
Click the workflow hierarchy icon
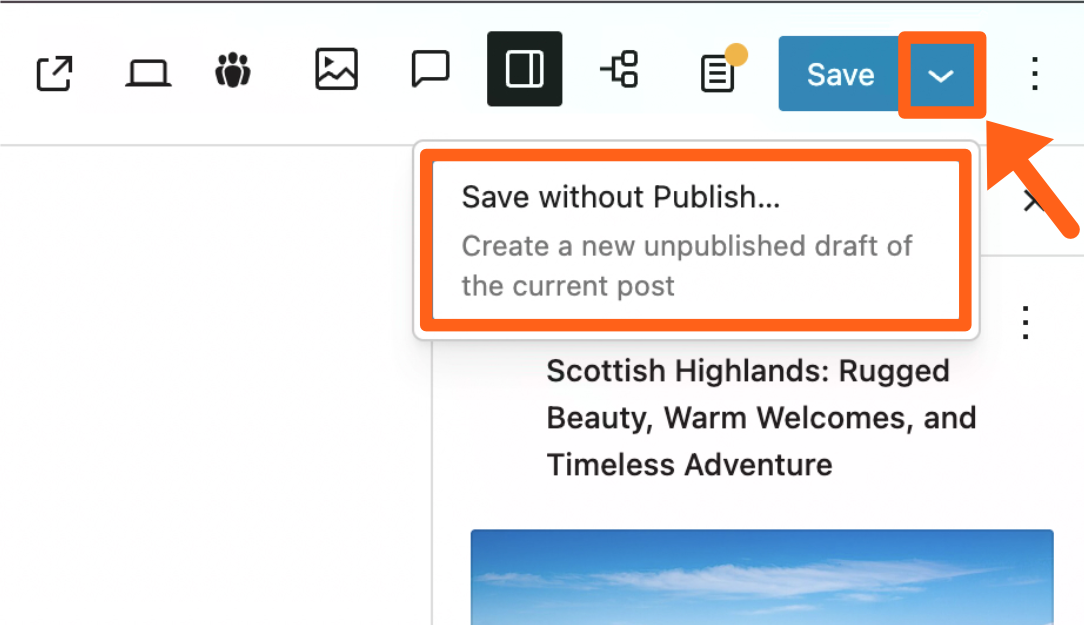tap(619, 70)
